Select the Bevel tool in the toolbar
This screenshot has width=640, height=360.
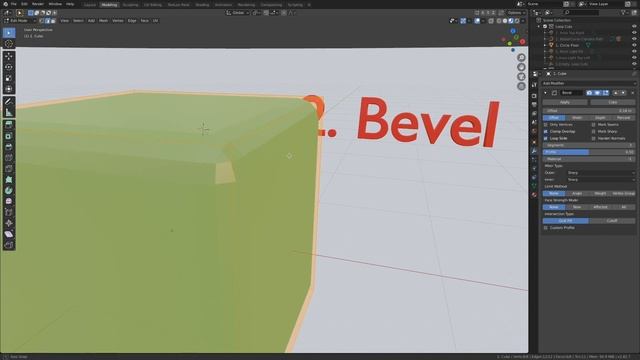(9, 147)
